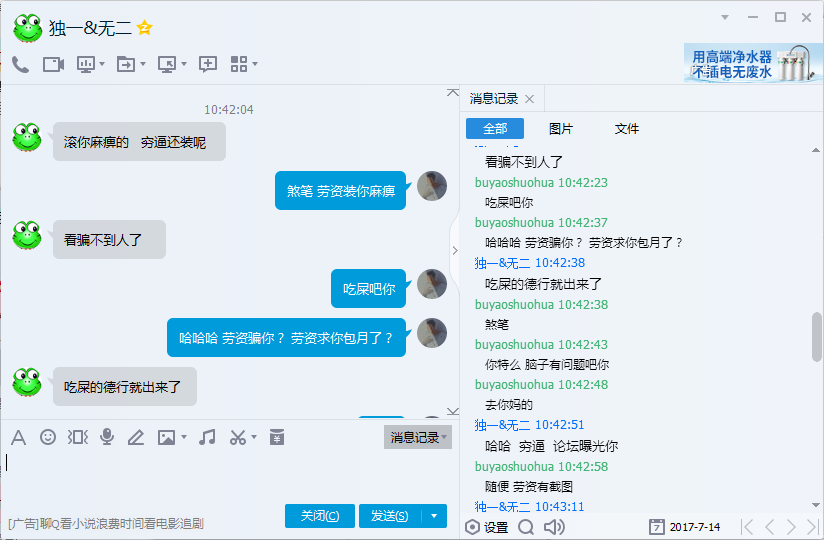Click the 发送(S) button
The width and height of the screenshot is (824, 540).
click(390, 516)
